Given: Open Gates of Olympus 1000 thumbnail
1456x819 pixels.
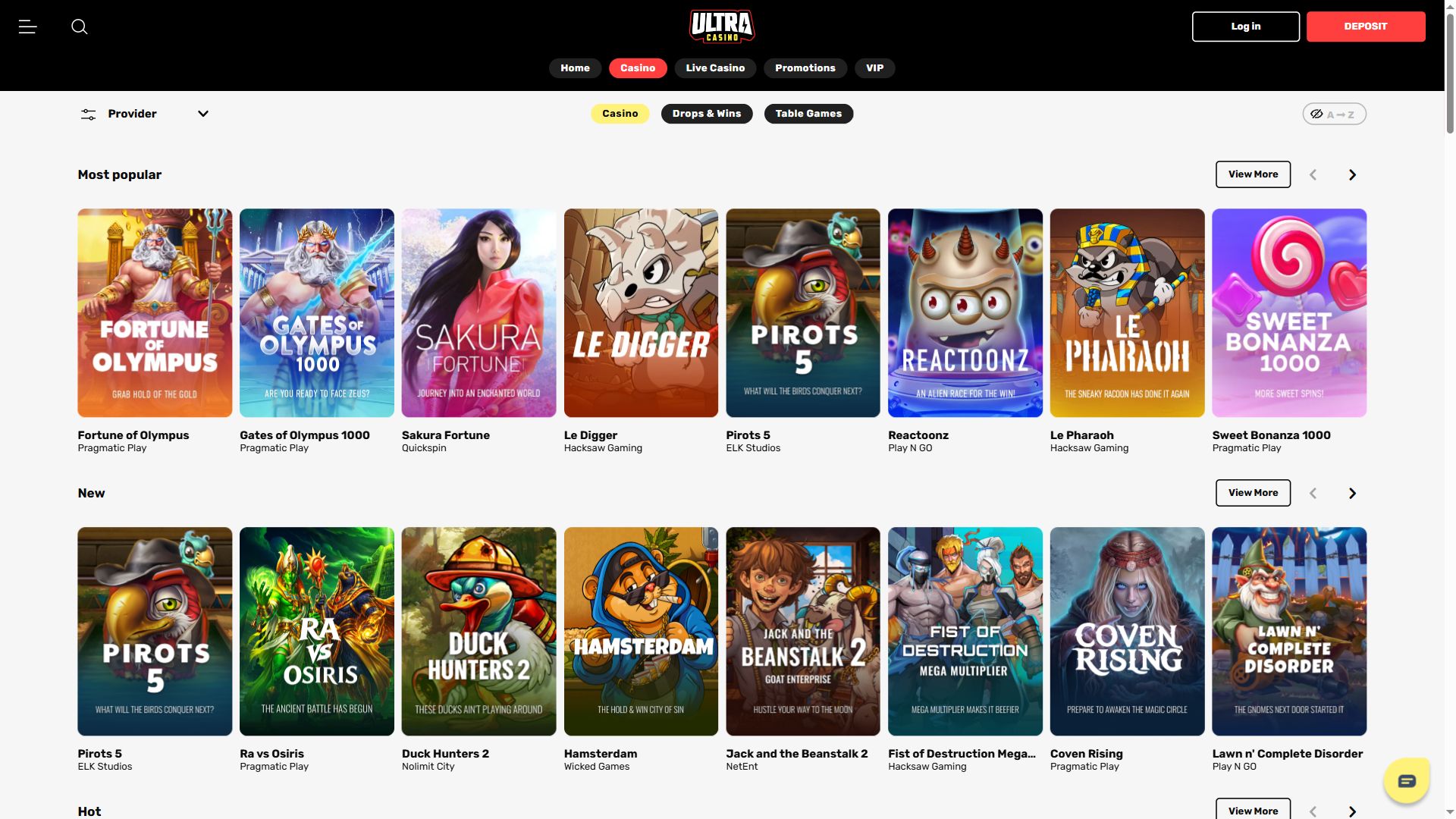Looking at the screenshot, I should [317, 312].
